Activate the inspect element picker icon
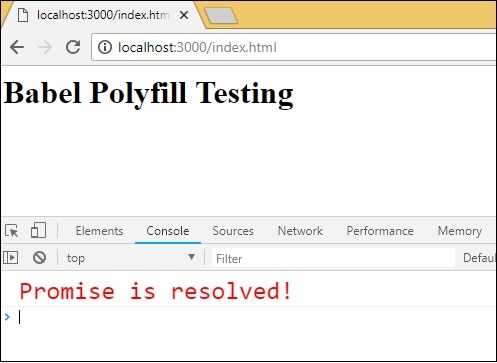Screen dimensions: 497x363 (x=12, y=231)
